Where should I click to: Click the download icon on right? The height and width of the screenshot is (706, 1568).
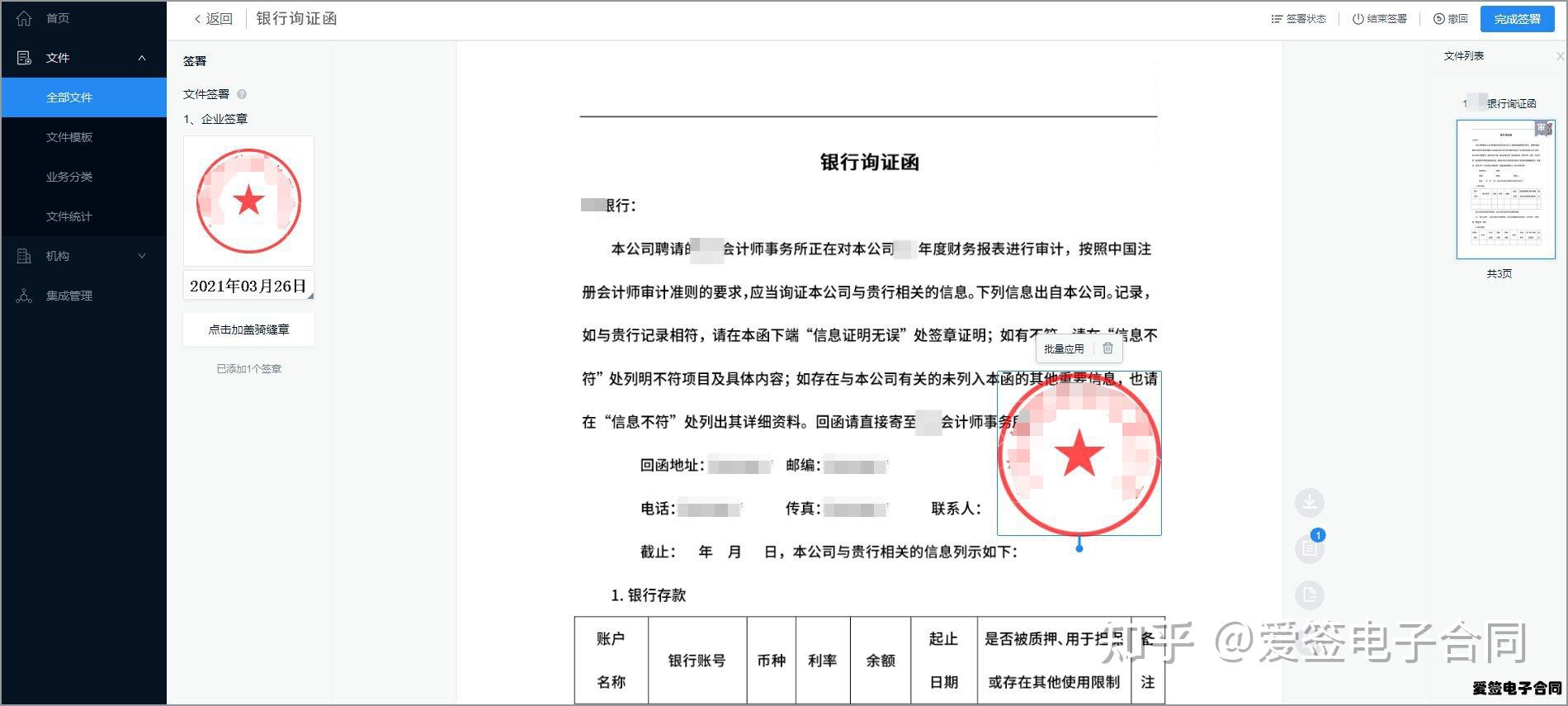tap(1310, 502)
